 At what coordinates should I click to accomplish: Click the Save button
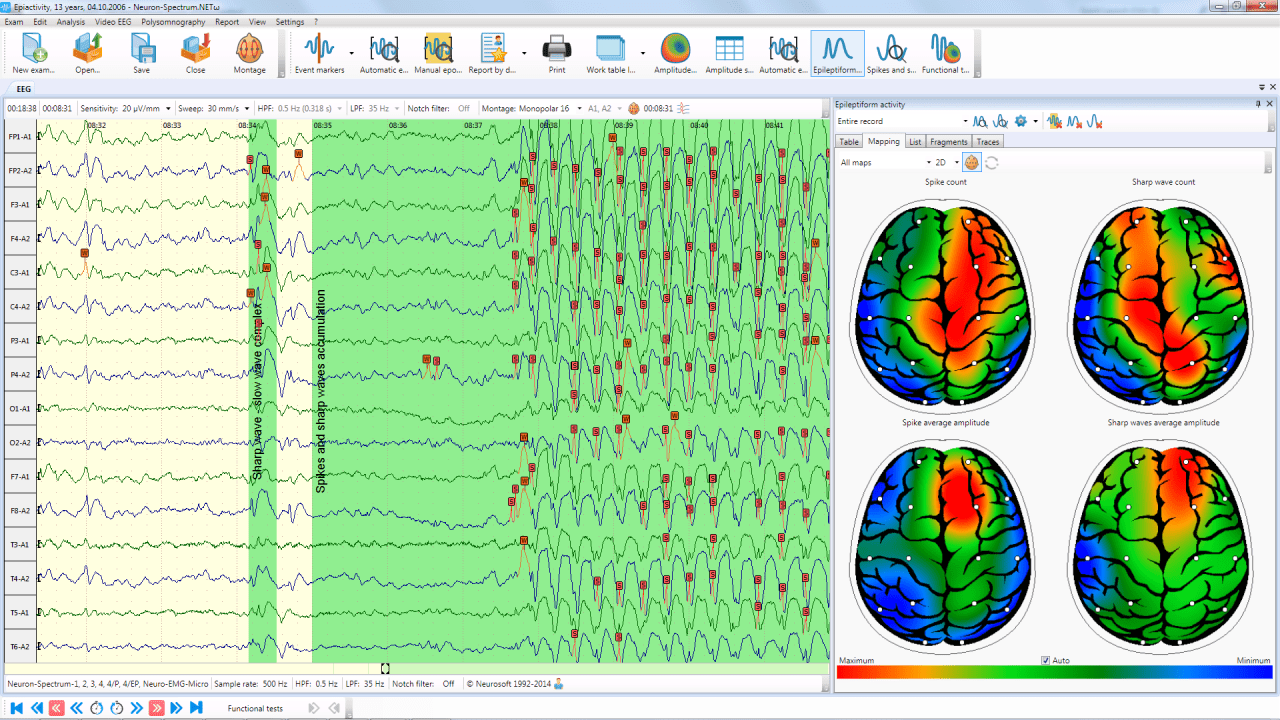tap(142, 53)
